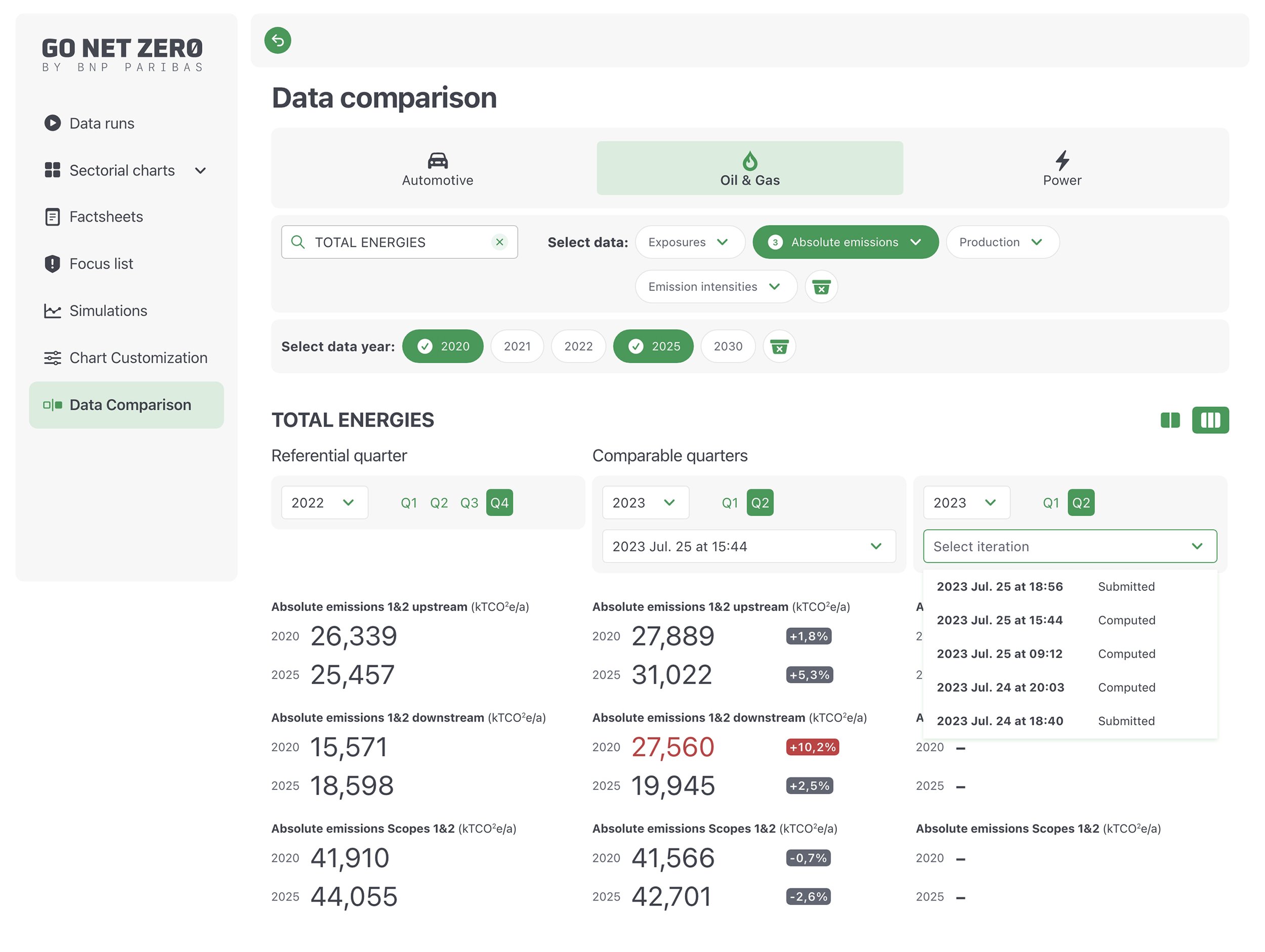Click the red 27,560 value

tap(672, 747)
